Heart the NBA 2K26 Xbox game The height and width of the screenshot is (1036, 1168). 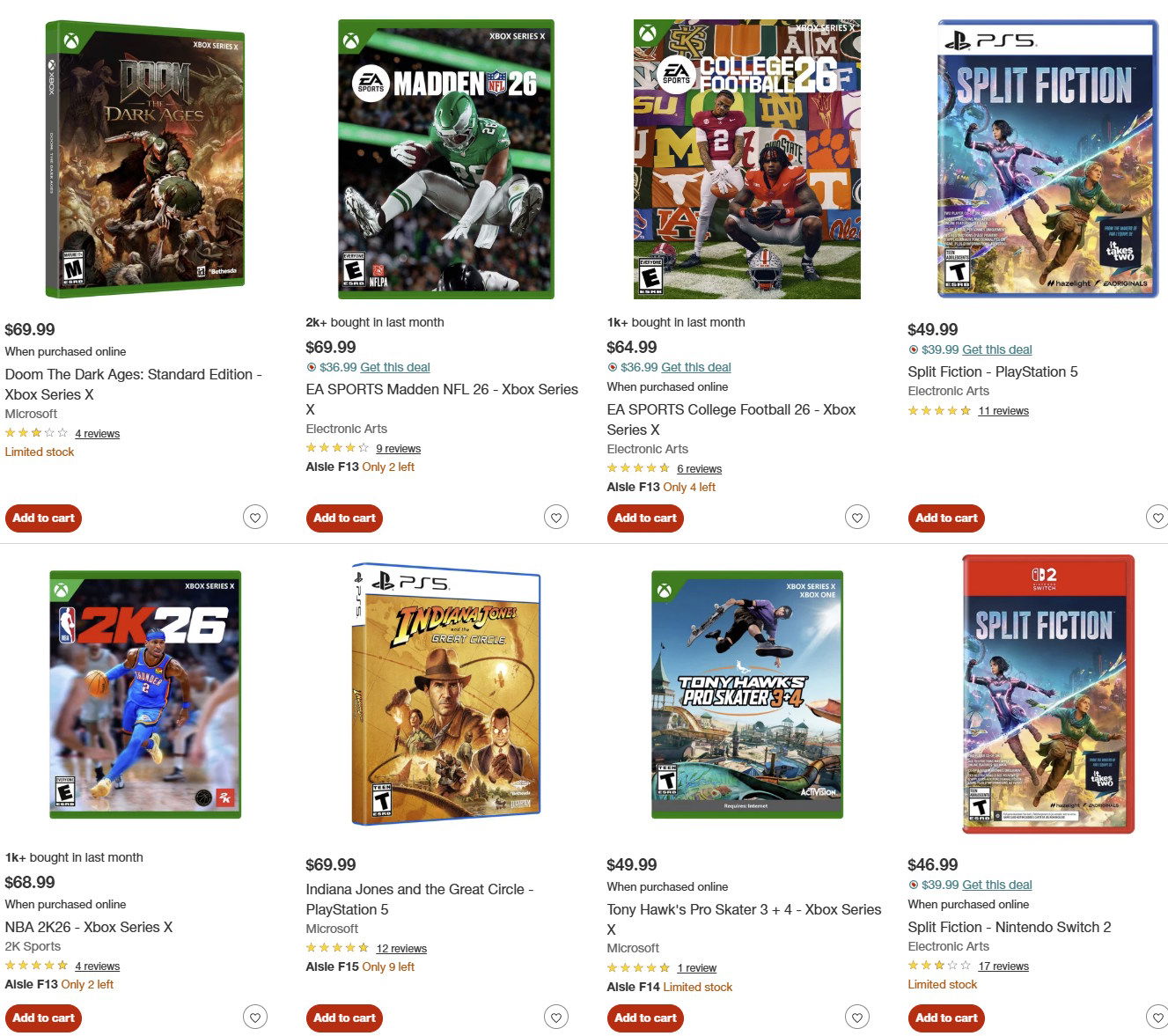255,1018
